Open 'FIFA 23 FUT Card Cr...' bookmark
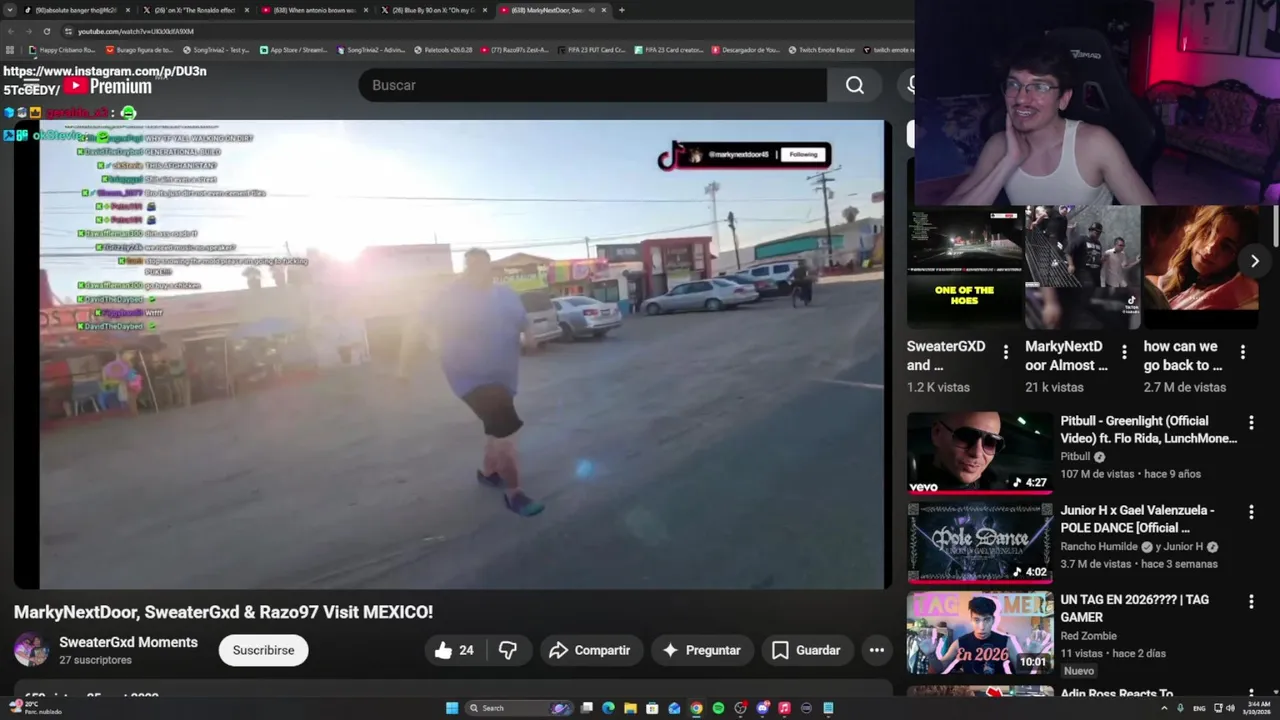This screenshot has width=1280, height=720. tap(591, 49)
